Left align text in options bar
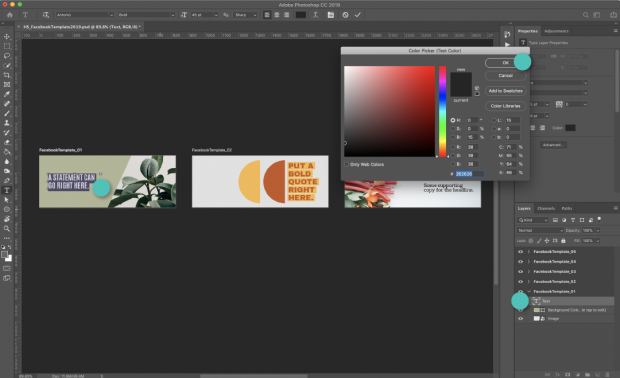This screenshot has height=378, width=620. (x=267, y=15)
